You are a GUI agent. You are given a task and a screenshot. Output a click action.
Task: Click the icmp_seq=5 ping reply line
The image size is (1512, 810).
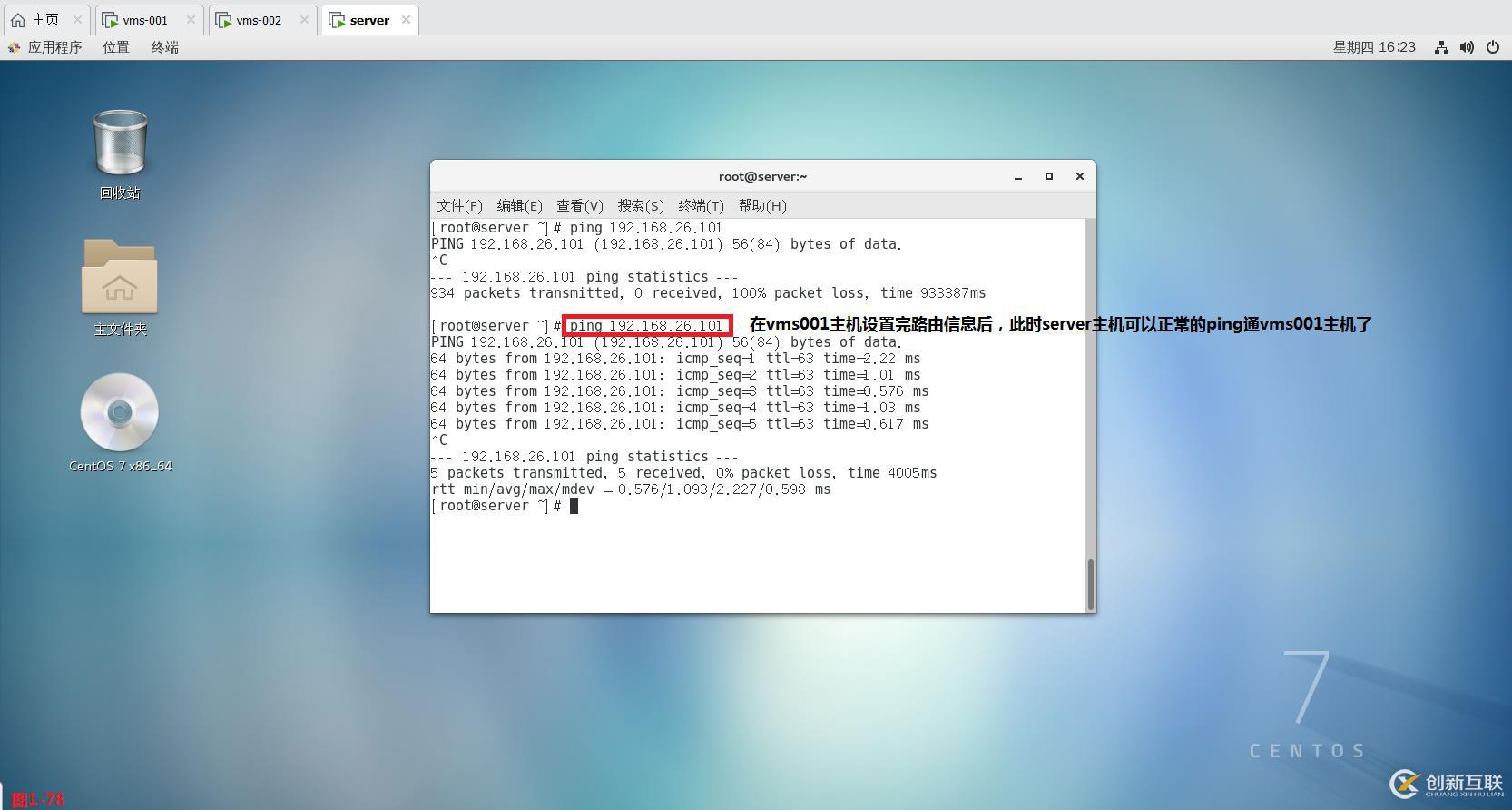point(680,424)
